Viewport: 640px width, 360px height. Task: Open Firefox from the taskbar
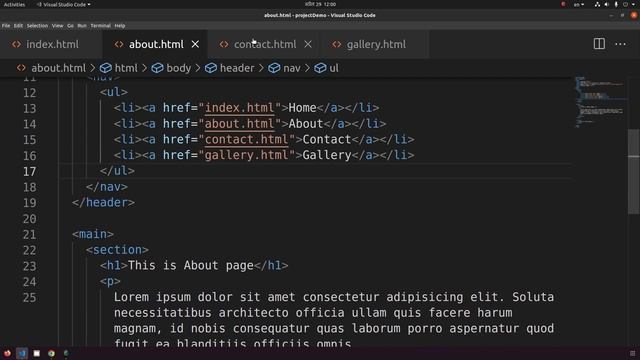pos(7,353)
